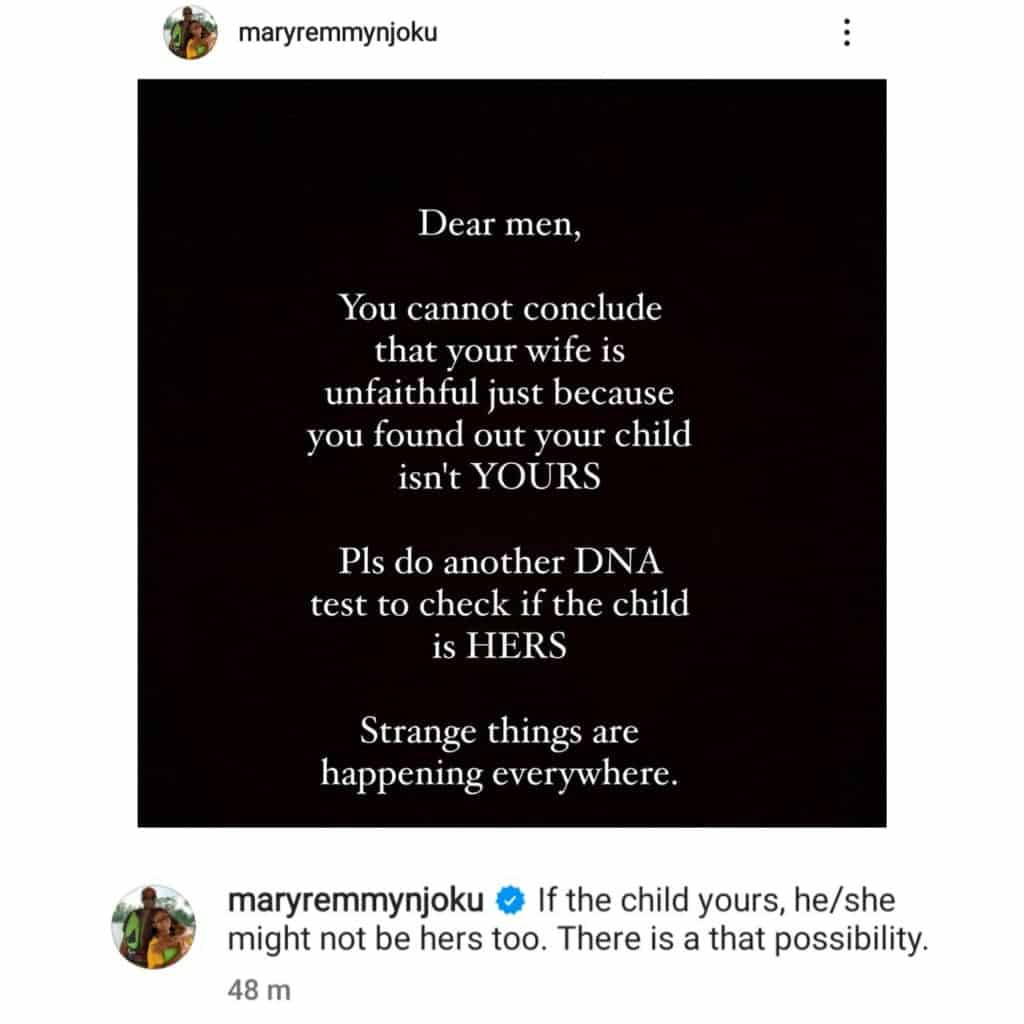Click the 48 m timestamp

259,990
